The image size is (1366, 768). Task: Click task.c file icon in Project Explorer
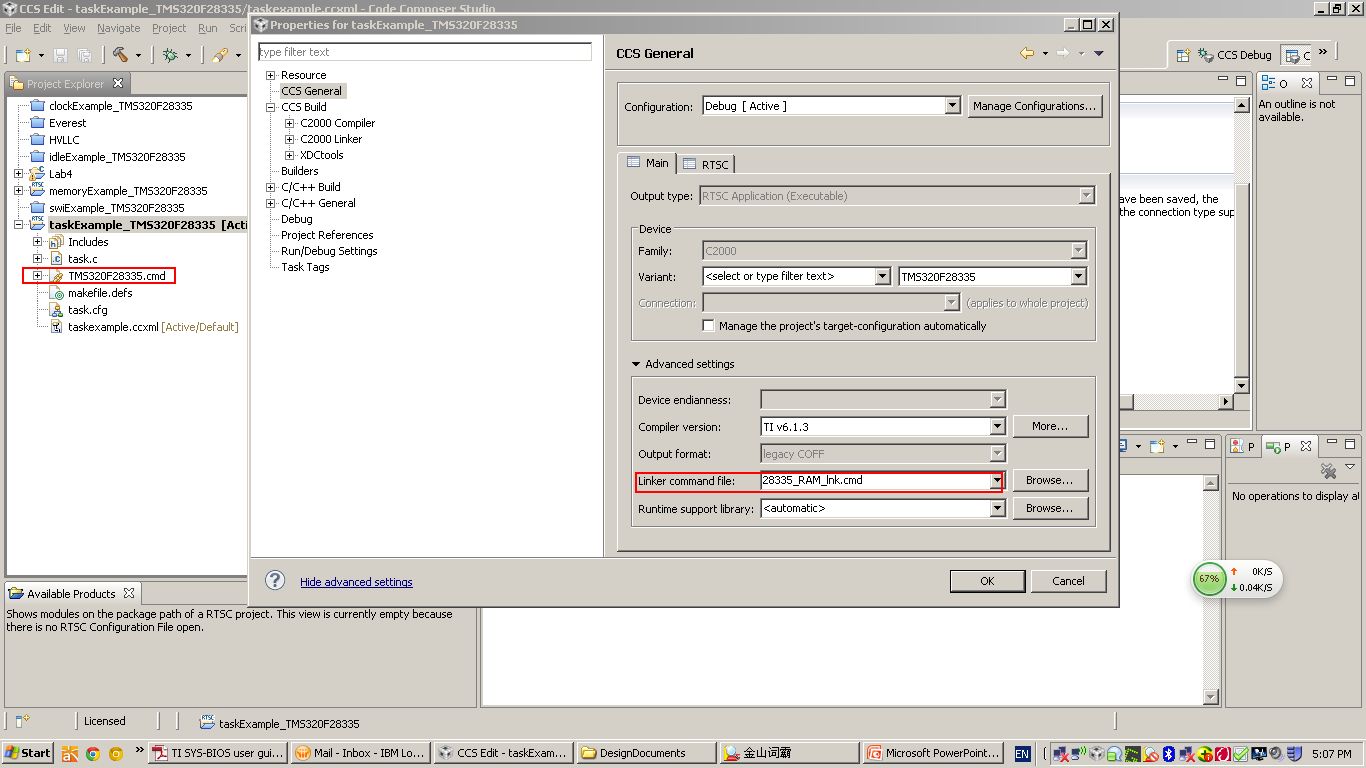(x=57, y=259)
